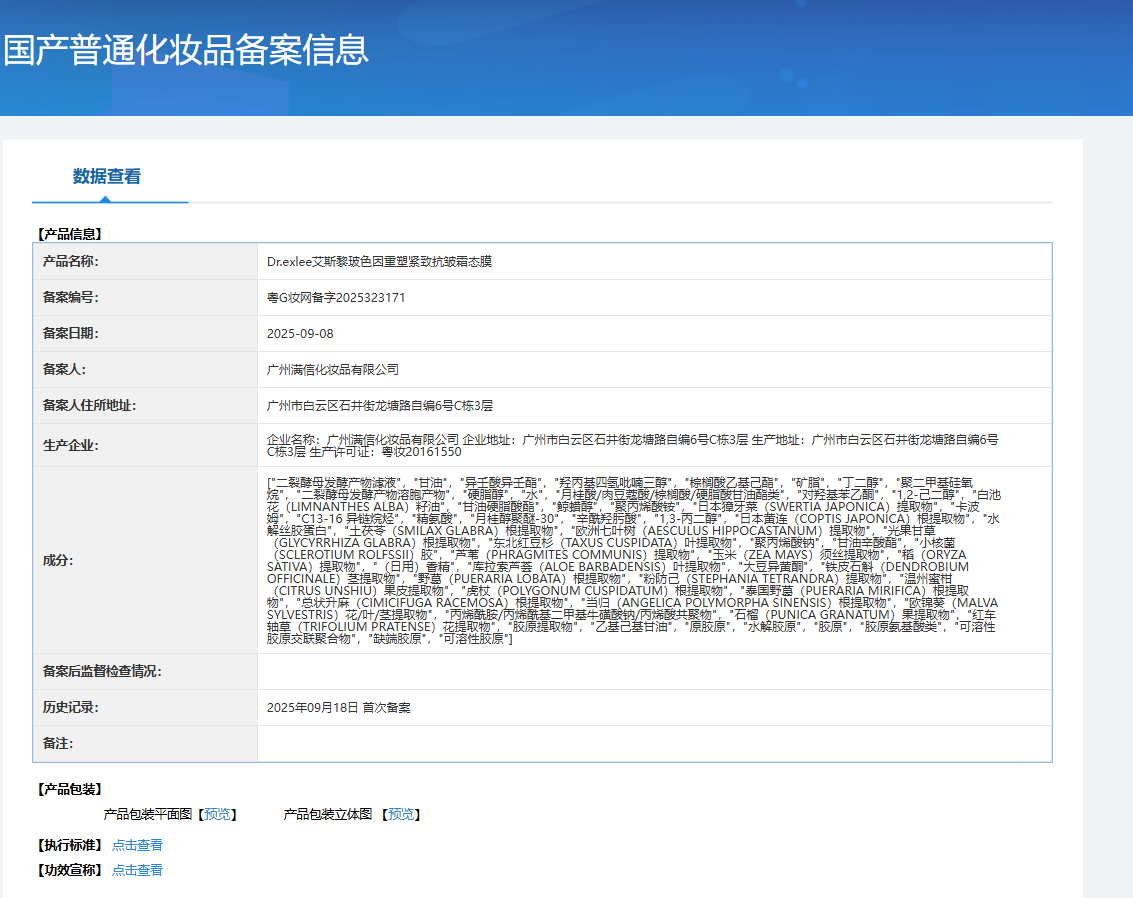The height and width of the screenshot is (898, 1133).
Task: Click the page title 国产普通化妆品备案信息
Action: click(x=186, y=50)
